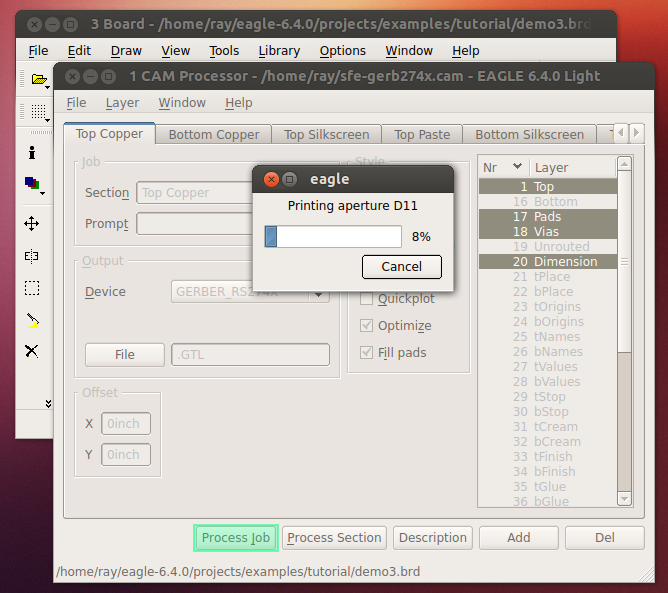The height and width of the screenshot is (593, 668).
Task: Click the Process Section button
Action: click(x=334, y=538)
